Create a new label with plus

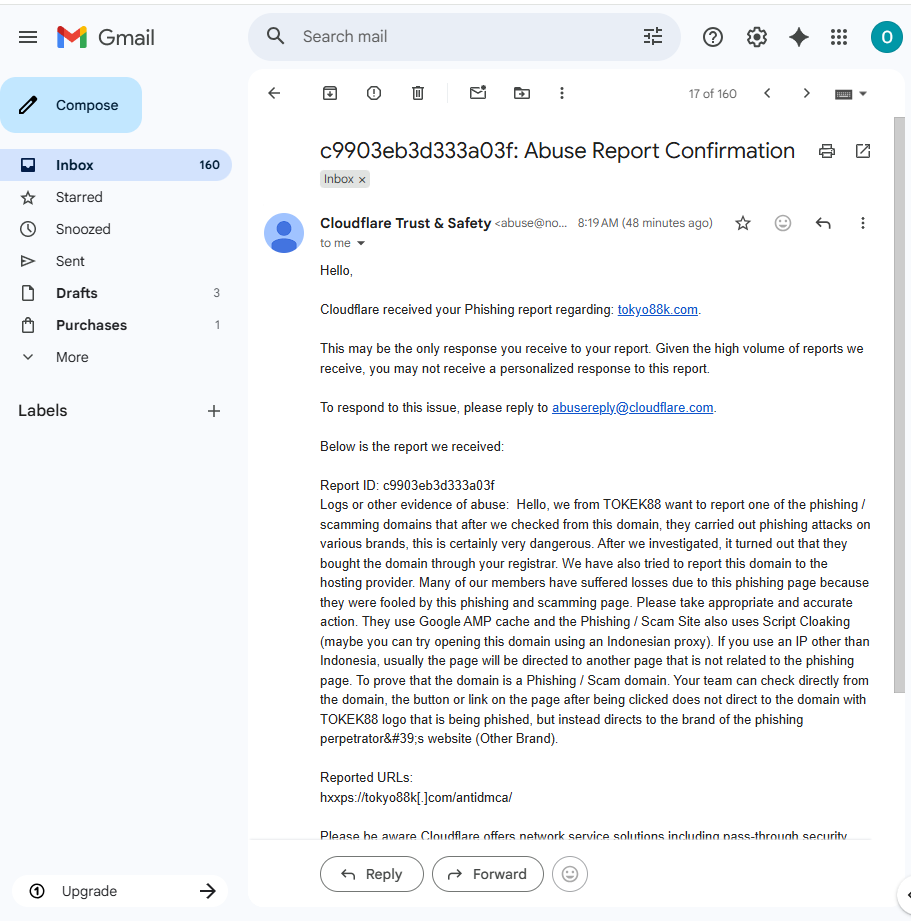click(x=214, y=411)
